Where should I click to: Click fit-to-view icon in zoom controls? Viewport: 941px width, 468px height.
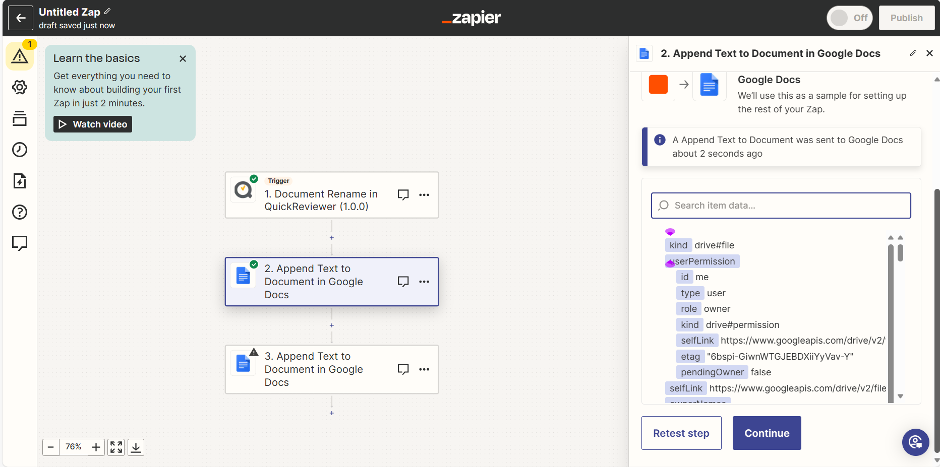coord(116,447)
